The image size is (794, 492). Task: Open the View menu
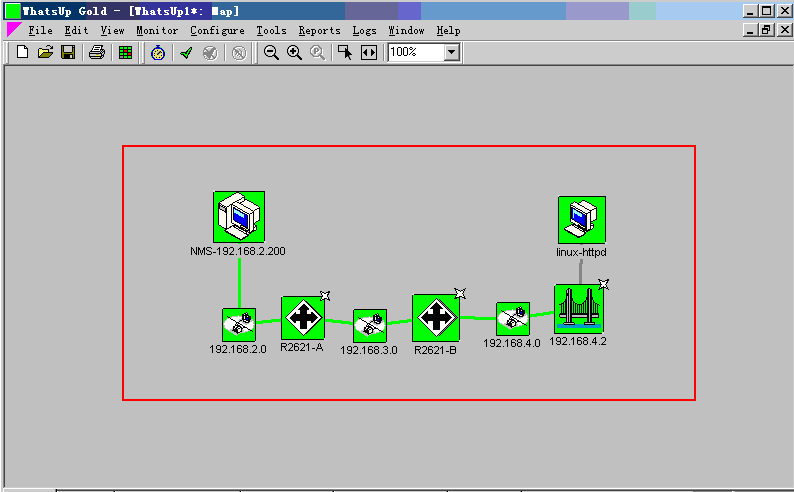coord(112,30)
